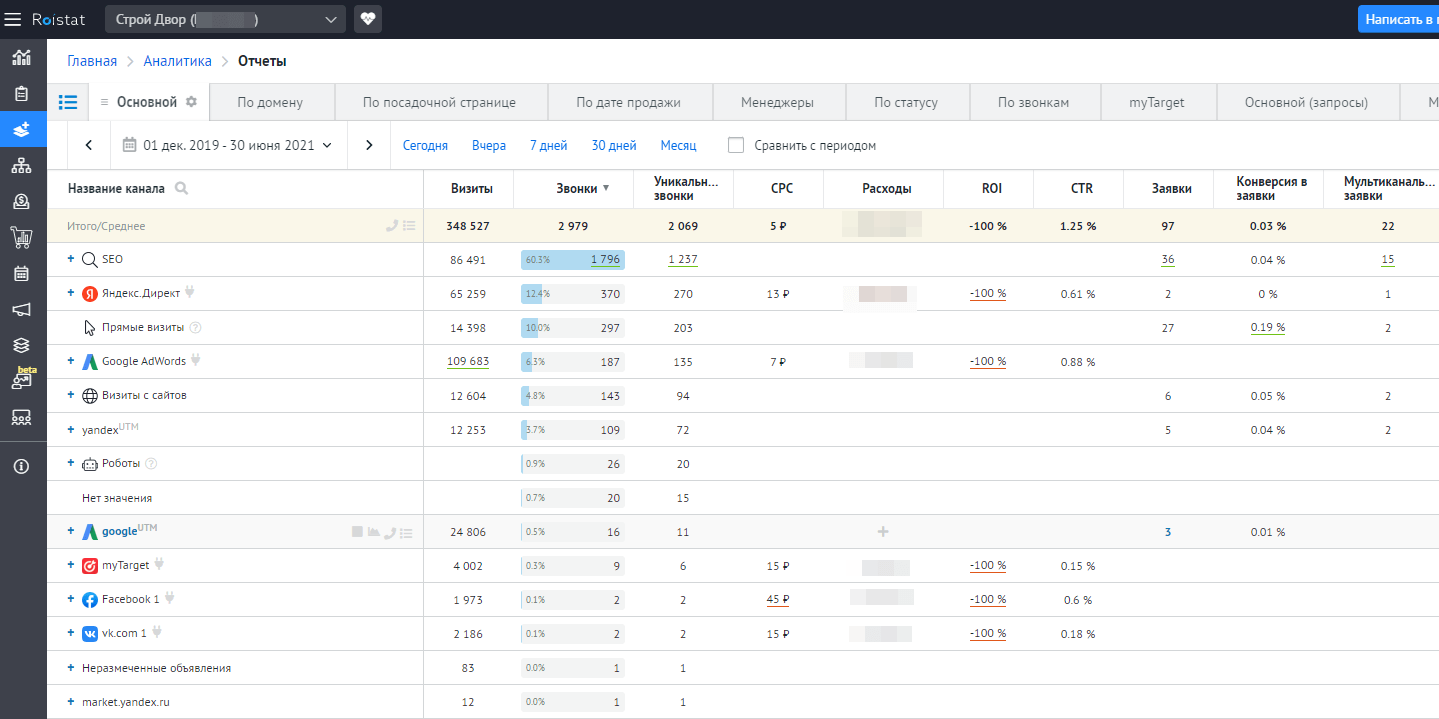Viewport: 1439px width, 719px height.
Task: Click search icon beside Название канала
Action: [181, 188]
